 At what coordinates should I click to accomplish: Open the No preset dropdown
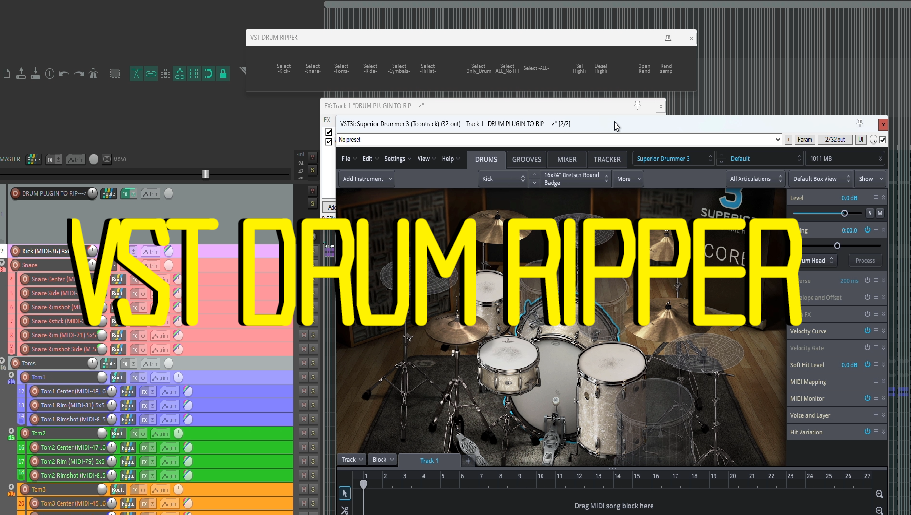[559, 140]
